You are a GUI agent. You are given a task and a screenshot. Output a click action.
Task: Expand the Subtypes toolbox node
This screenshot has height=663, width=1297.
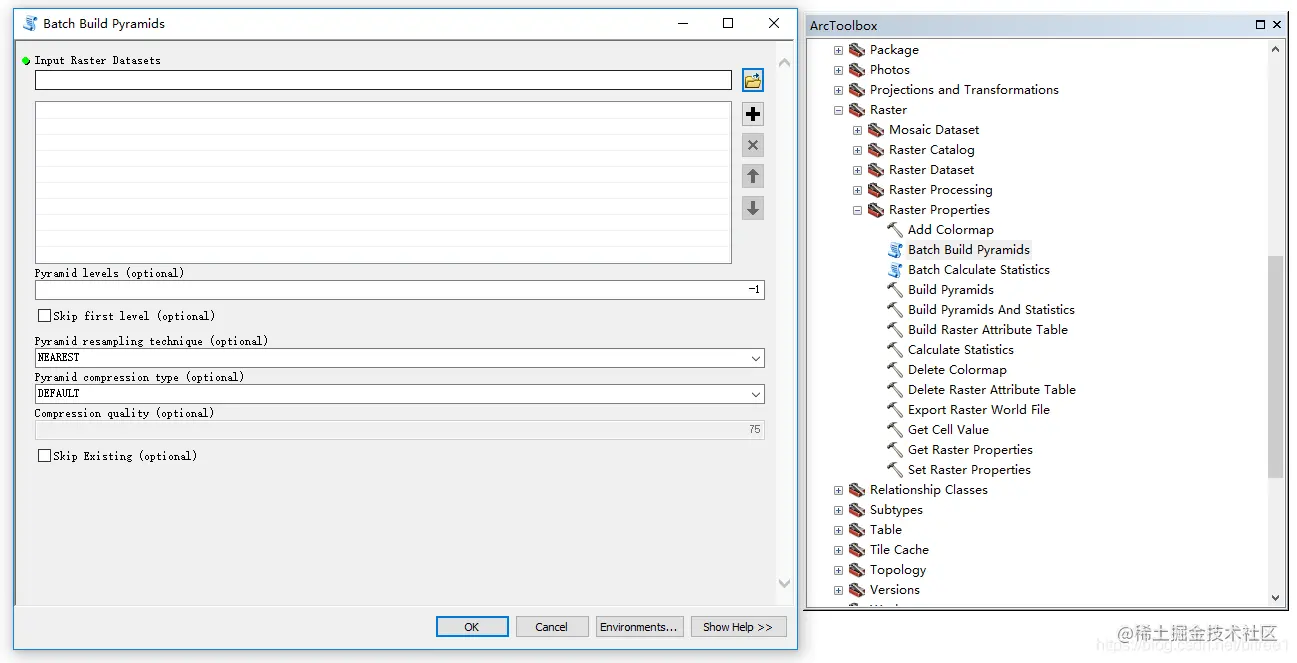(x=839, y=510)
